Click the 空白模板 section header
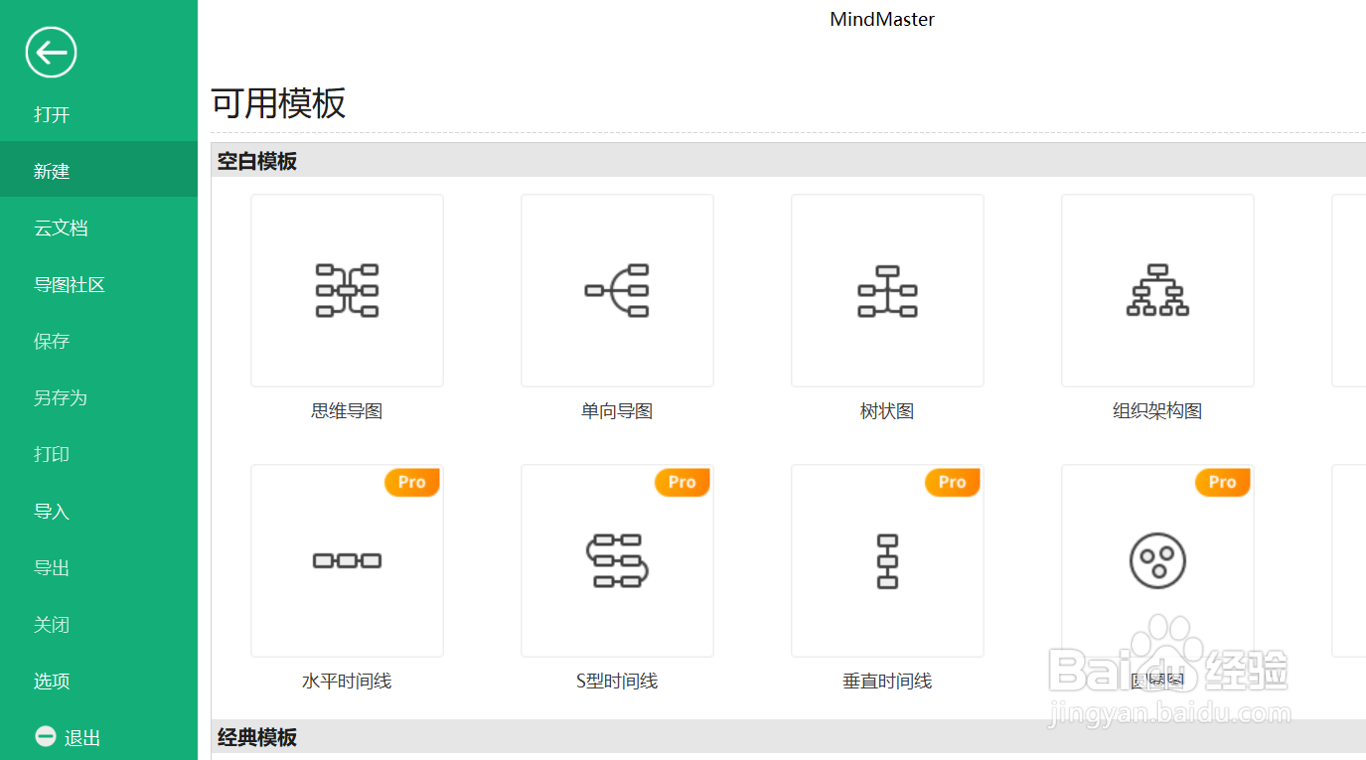 [257, 161]
